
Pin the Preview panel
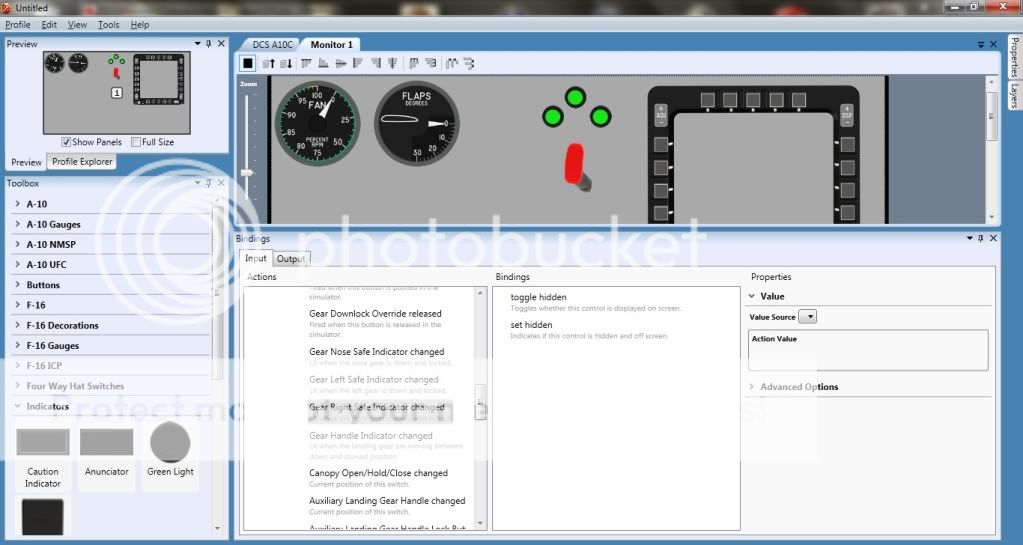[x=209, y=44]
